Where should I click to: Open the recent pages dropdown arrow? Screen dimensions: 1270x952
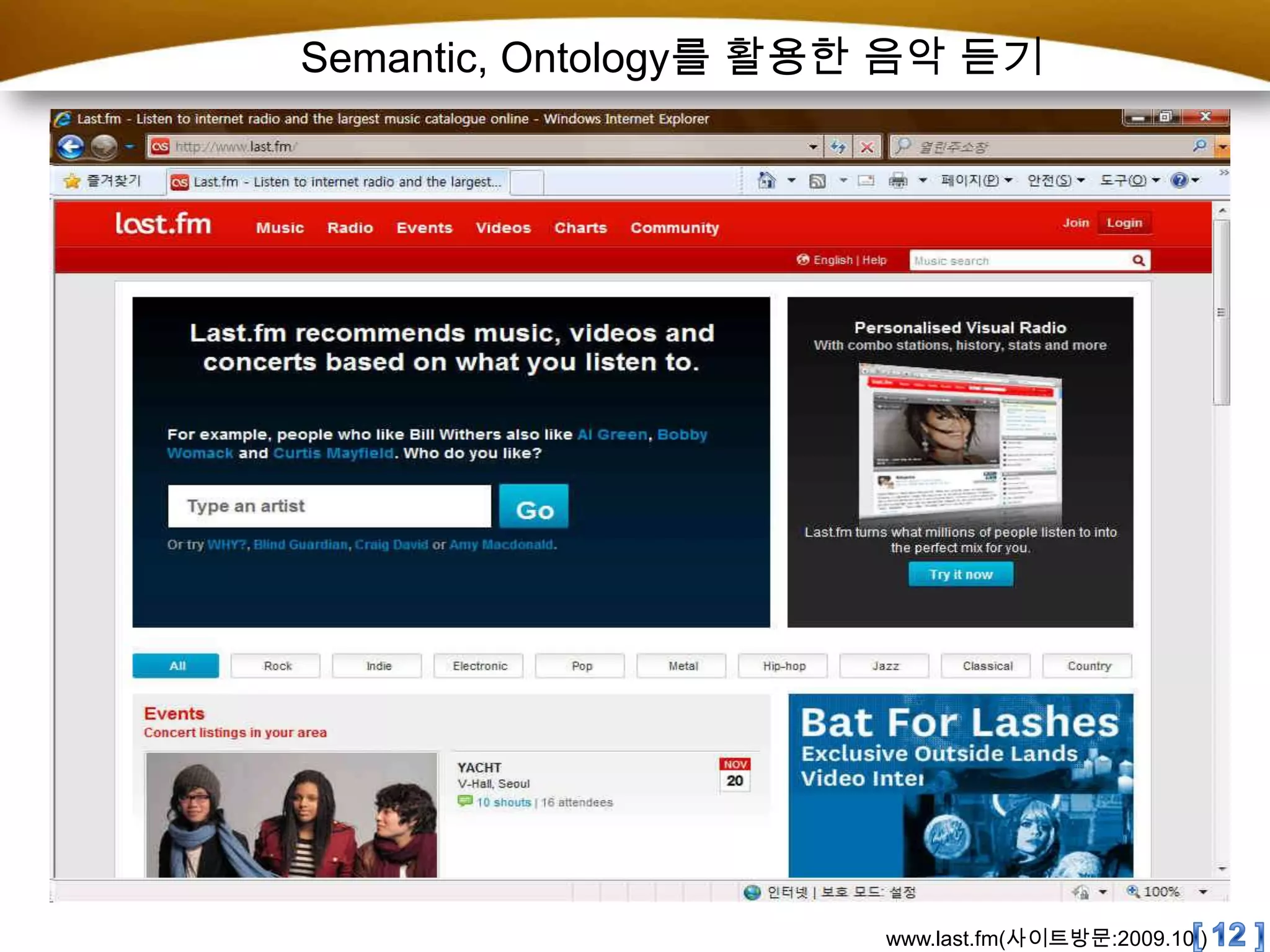point(129,147)
